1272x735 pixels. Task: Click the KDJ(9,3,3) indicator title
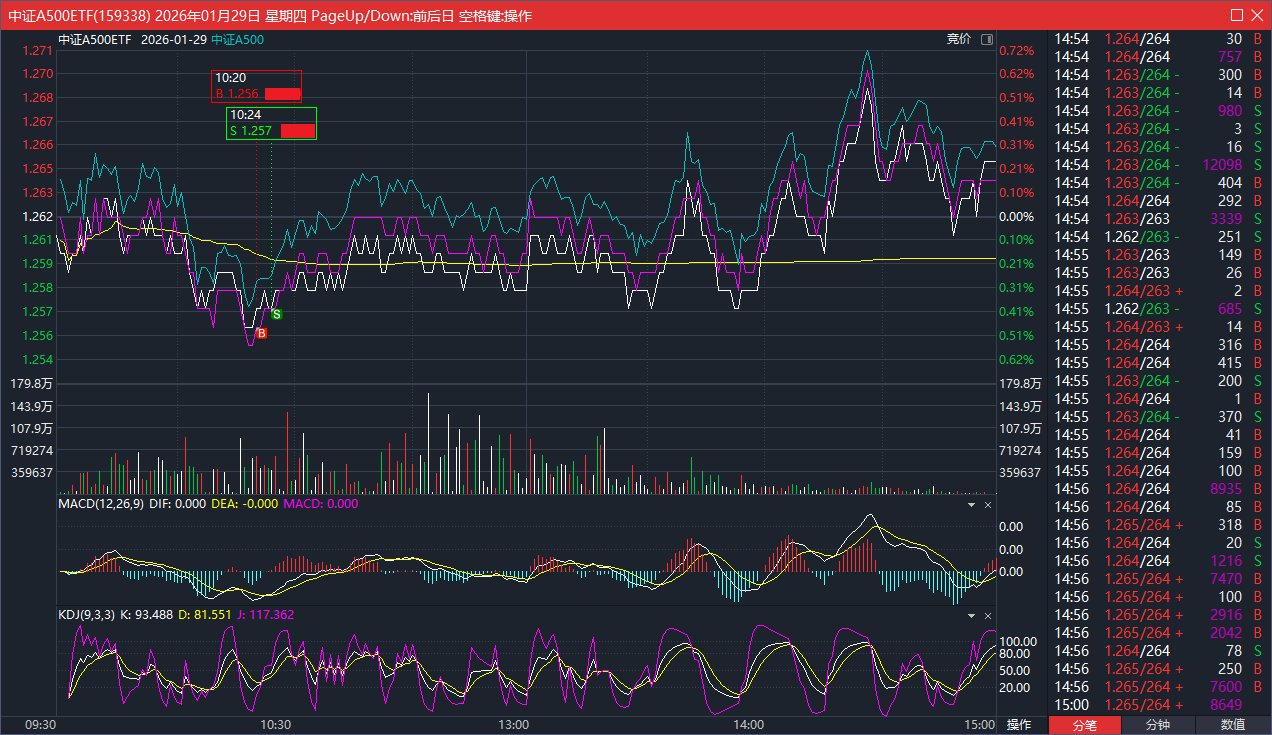pyautogui.click(x=86, y=615)
